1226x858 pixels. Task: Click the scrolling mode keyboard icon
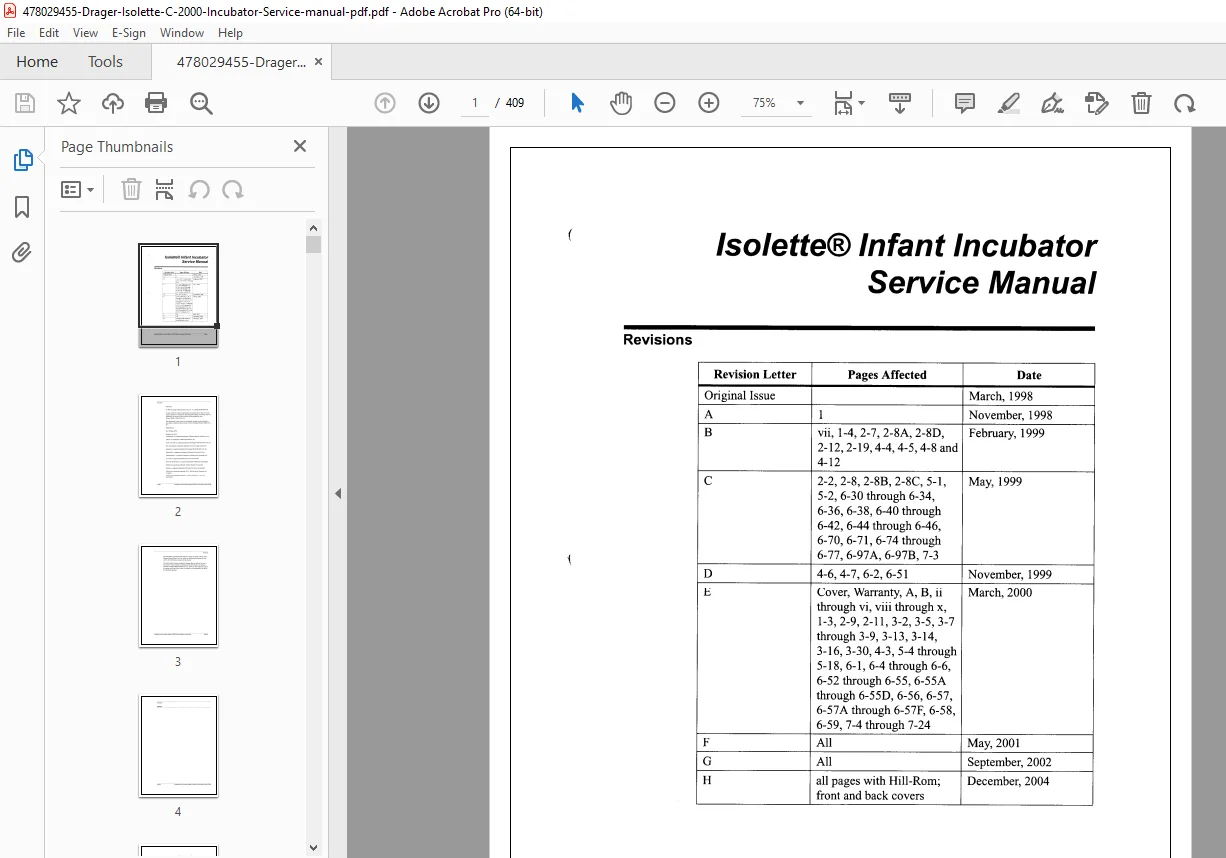tap(900, 103)
